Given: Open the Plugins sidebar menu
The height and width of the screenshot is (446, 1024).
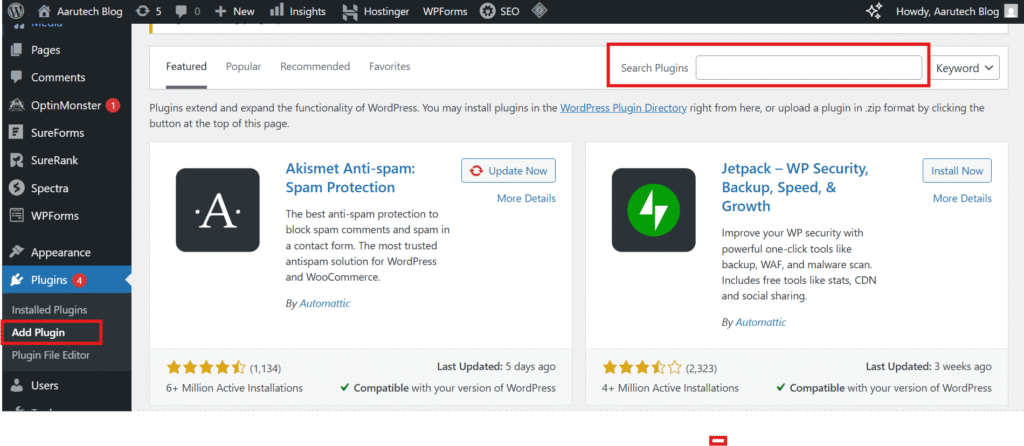Looking at the screenshot, I should [65, 280].
